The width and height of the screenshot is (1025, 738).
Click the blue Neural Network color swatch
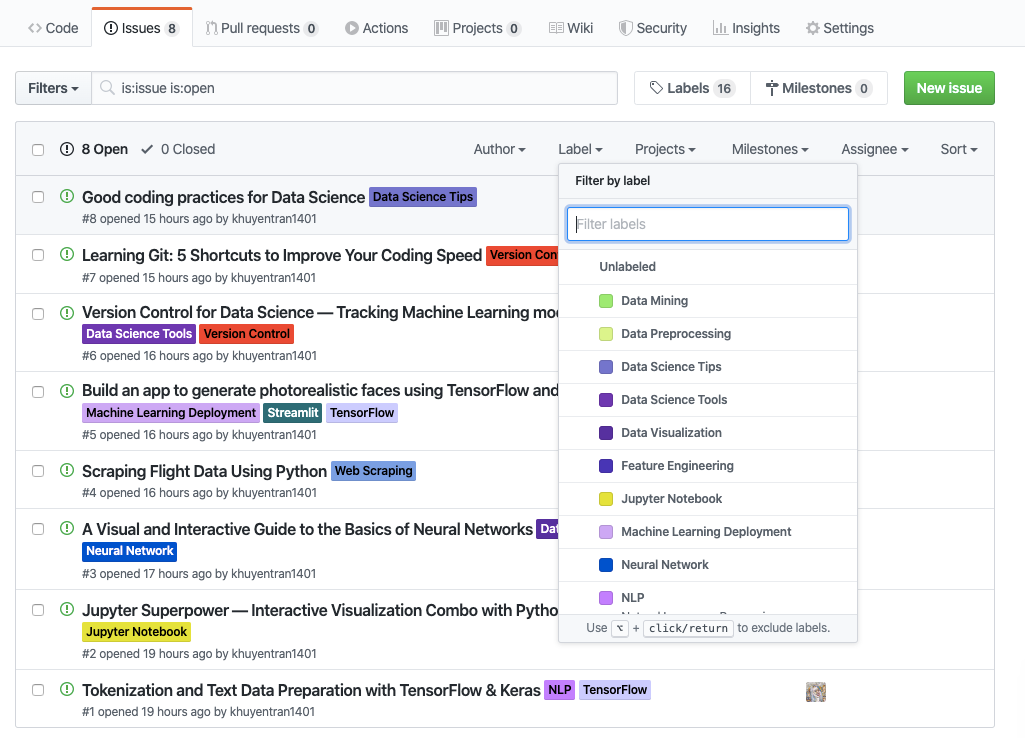[606, 565]
